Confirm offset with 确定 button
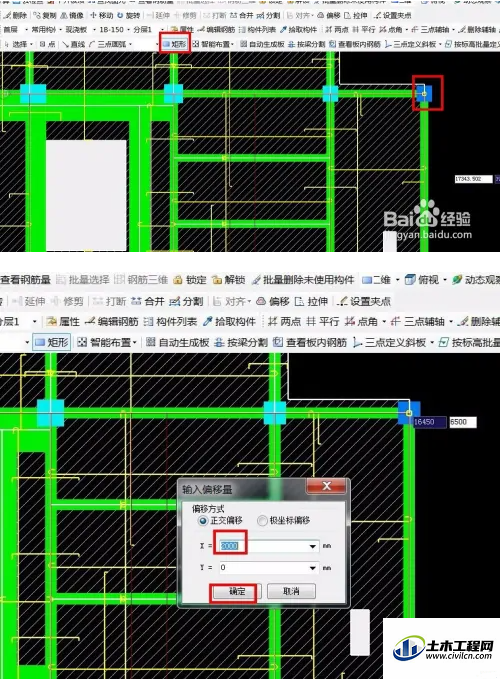This screenshot has height=679, width=500. [237, 592]
